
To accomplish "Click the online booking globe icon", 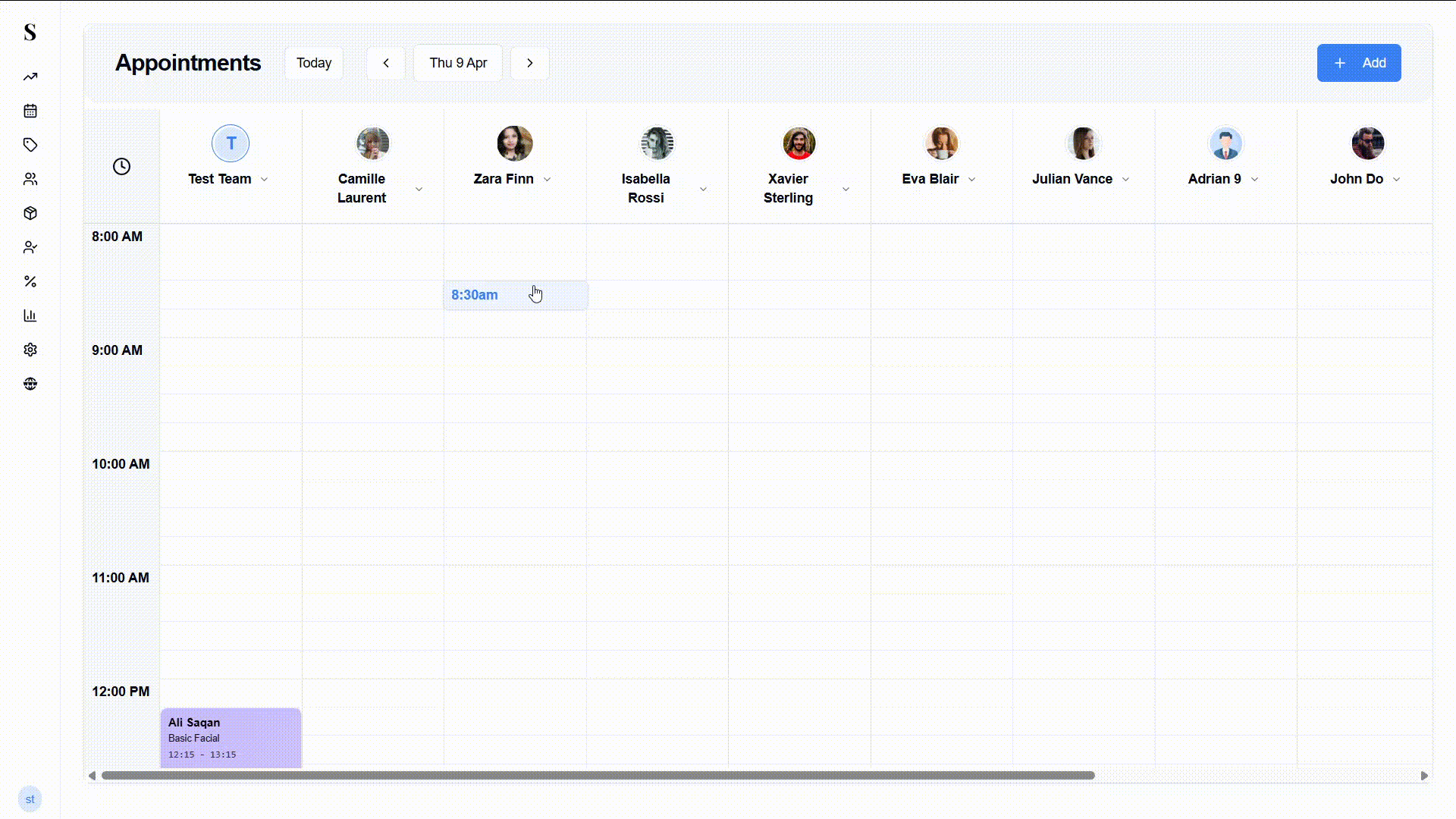I will click(30, 384).
